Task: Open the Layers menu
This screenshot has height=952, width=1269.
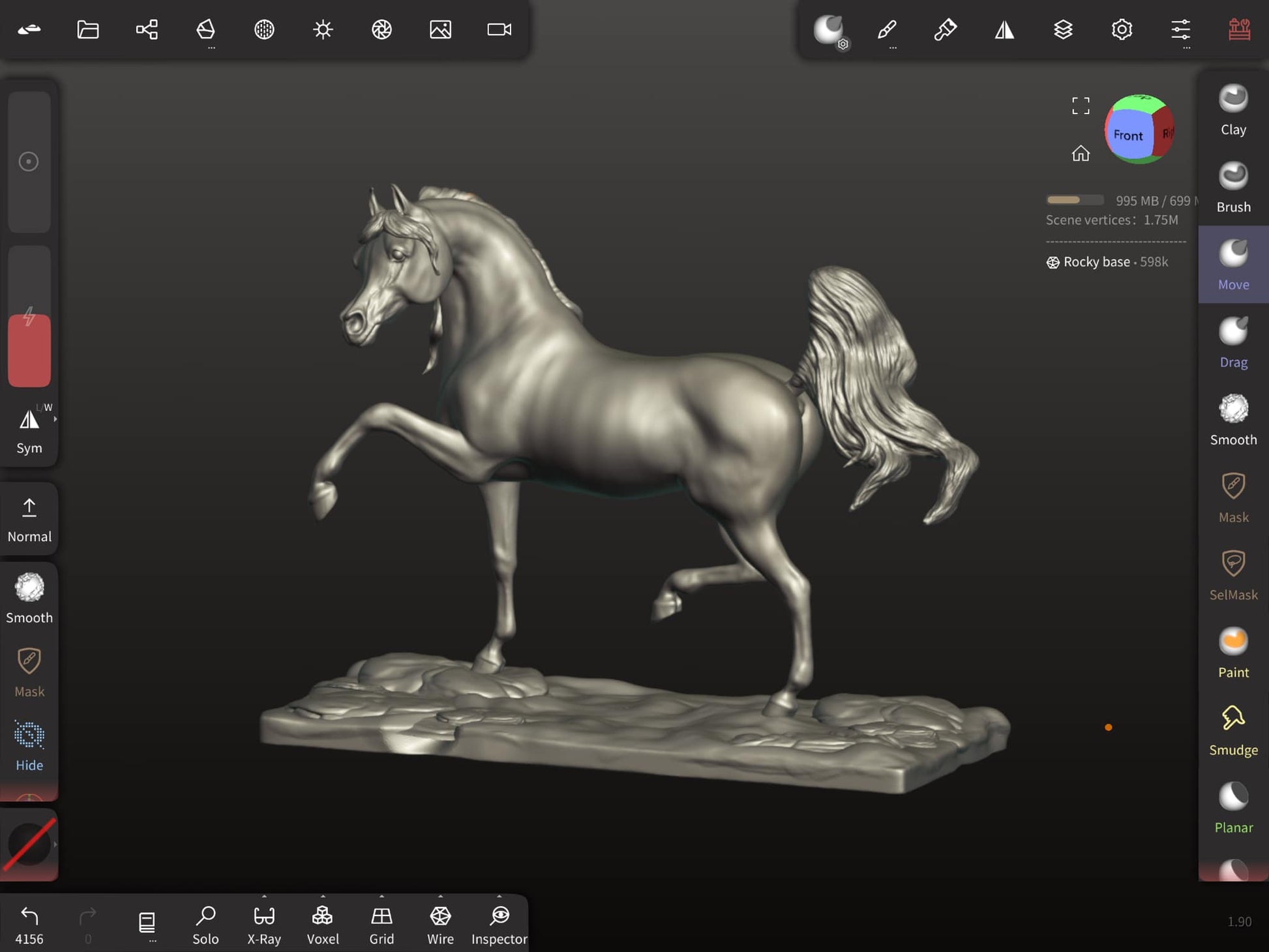Action: (1063, 29)
